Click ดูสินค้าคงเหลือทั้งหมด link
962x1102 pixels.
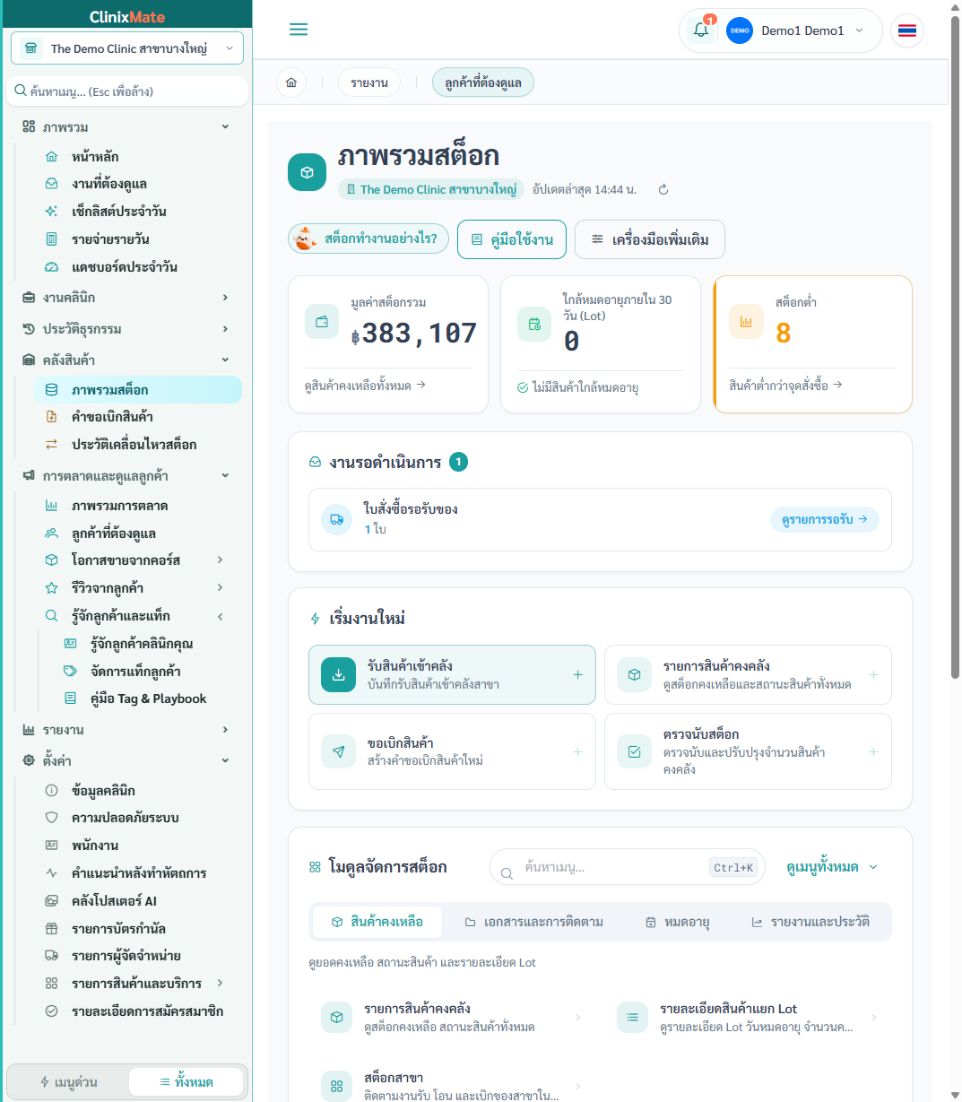365,385
